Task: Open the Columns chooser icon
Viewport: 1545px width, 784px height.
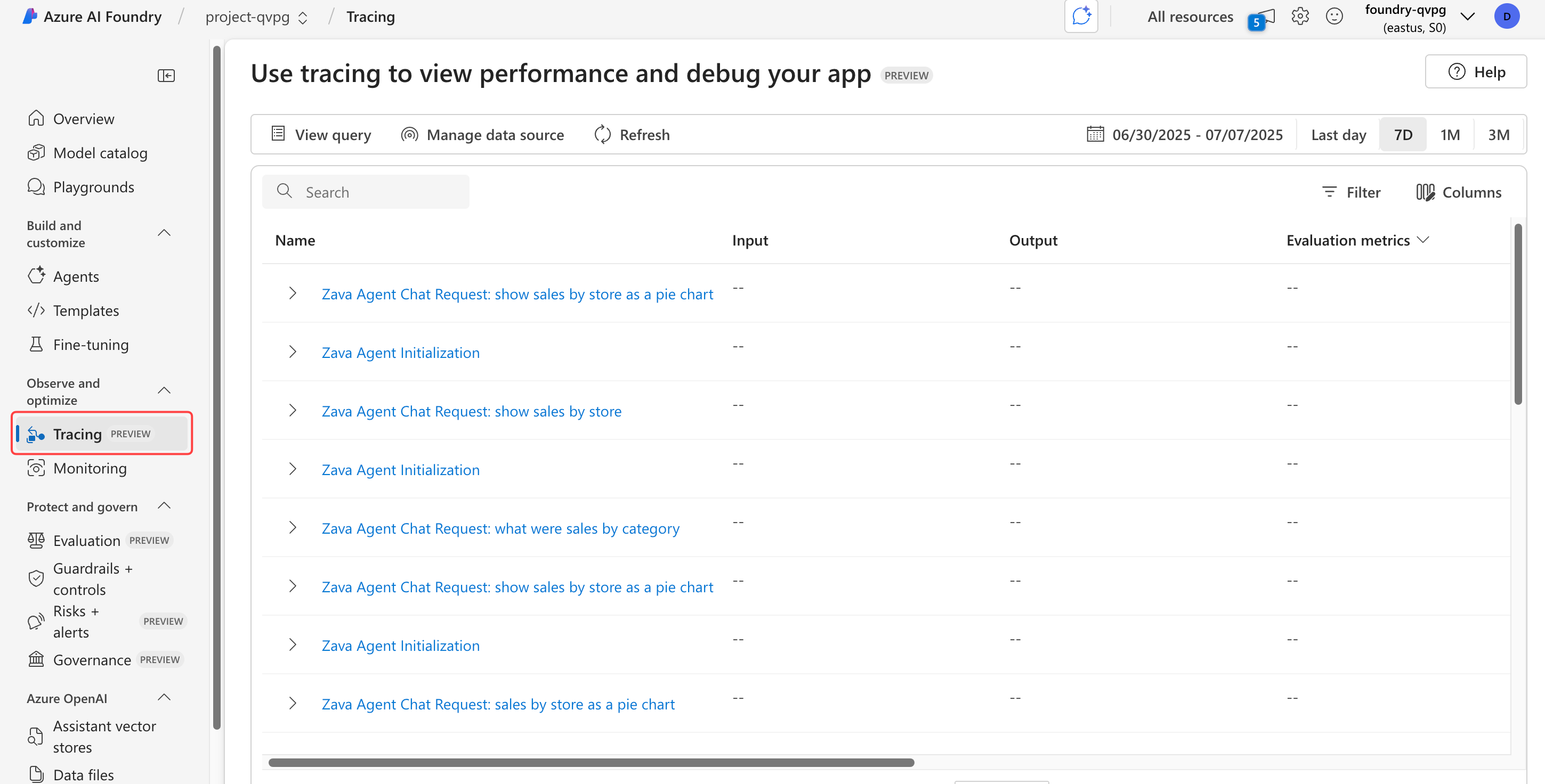Action: pos(1425,192)
